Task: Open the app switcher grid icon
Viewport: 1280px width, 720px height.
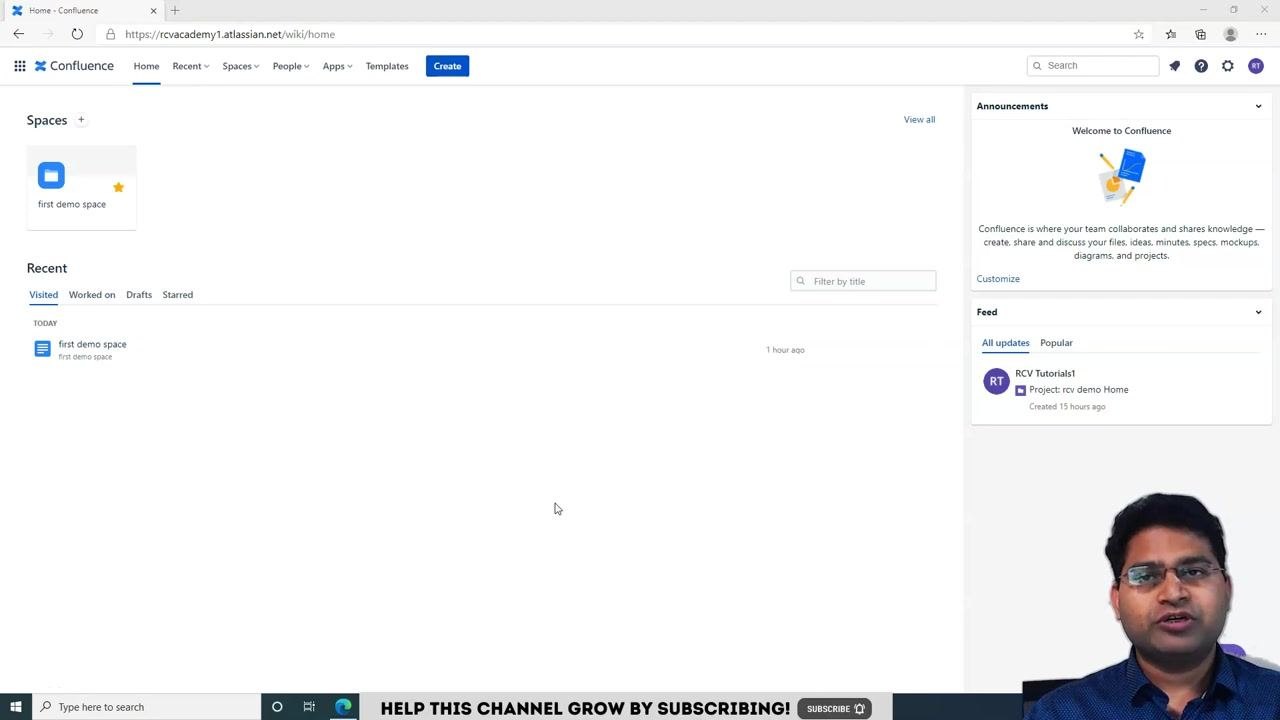Action: [20, 66]
